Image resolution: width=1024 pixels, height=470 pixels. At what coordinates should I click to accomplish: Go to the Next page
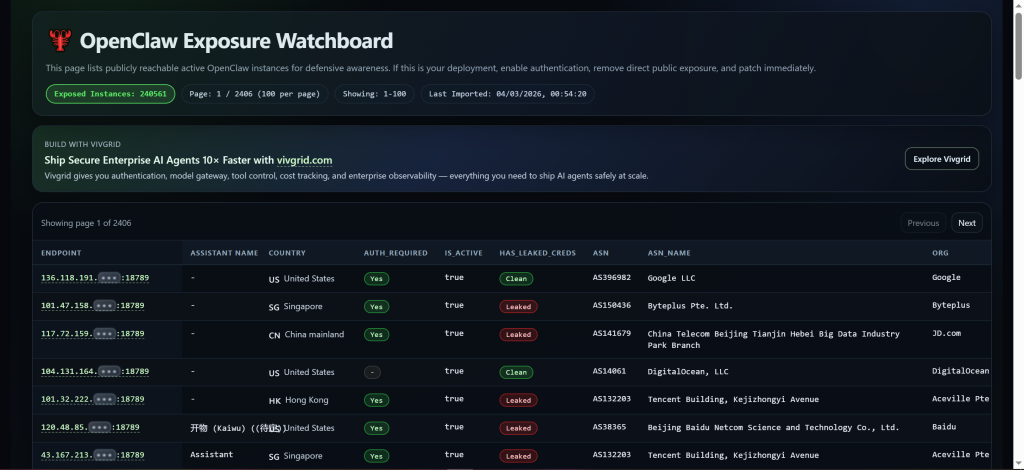click(967, 223)
